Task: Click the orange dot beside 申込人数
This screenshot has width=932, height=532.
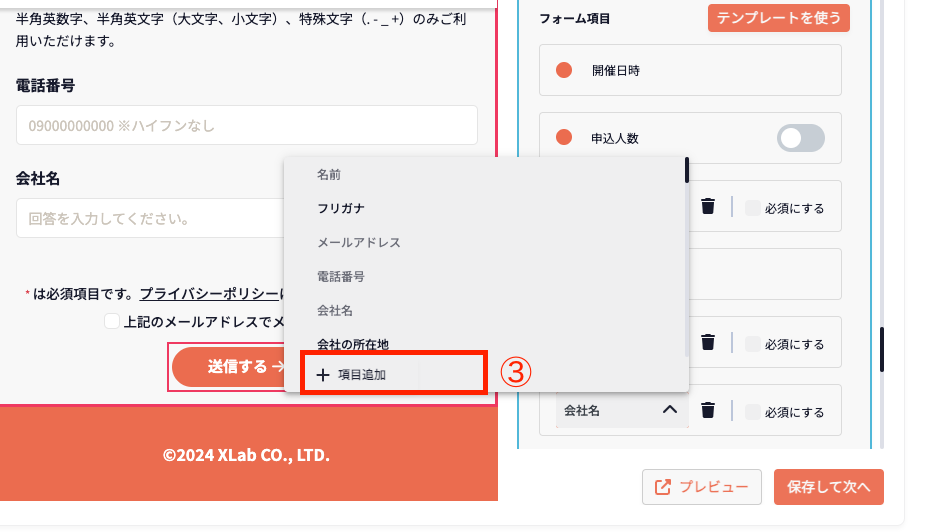Action: pos(564,137)
